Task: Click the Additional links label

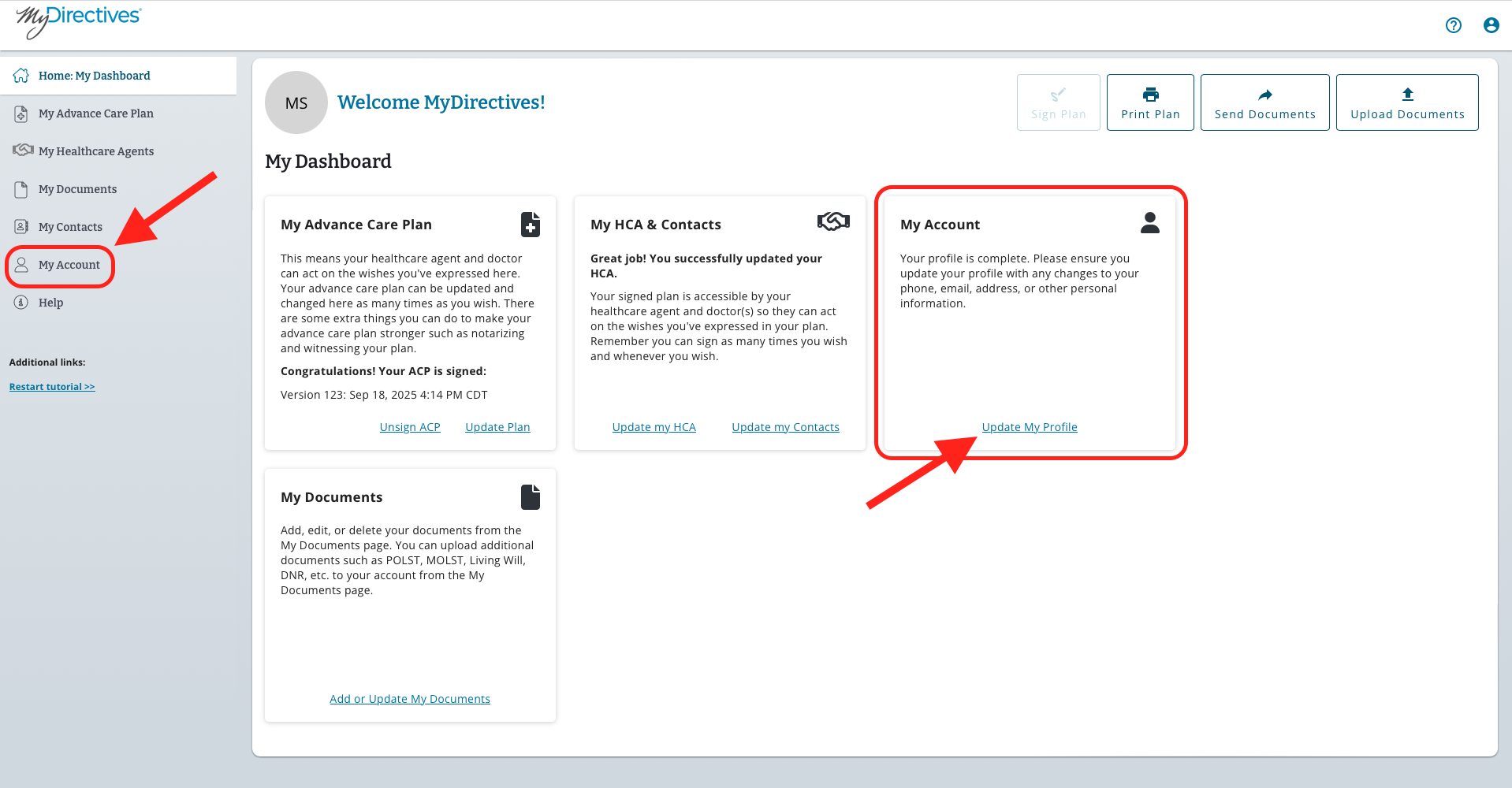Action: [x=47, y=362]
